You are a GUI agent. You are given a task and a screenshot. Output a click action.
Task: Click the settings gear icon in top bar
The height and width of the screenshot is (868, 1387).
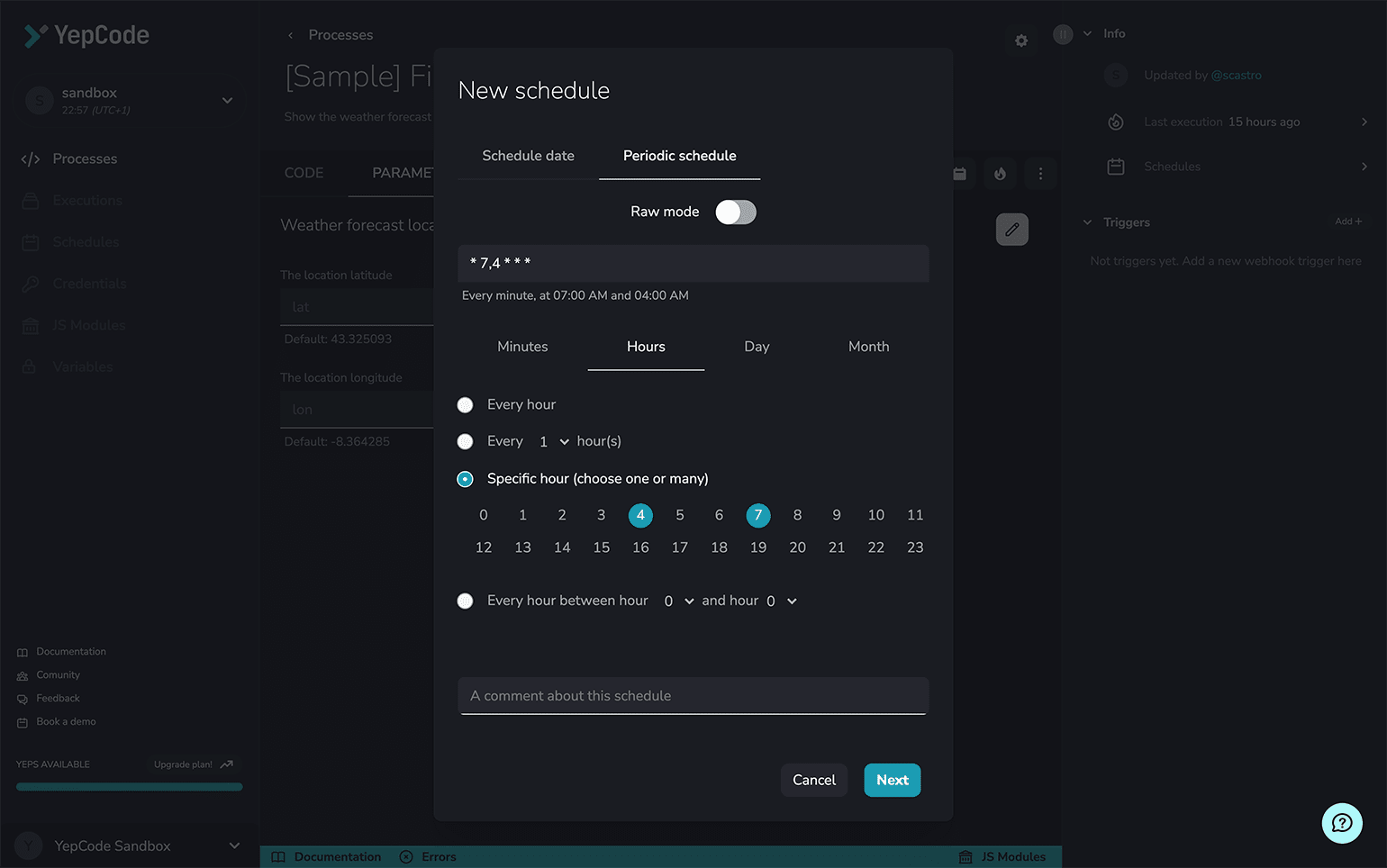1020,41
